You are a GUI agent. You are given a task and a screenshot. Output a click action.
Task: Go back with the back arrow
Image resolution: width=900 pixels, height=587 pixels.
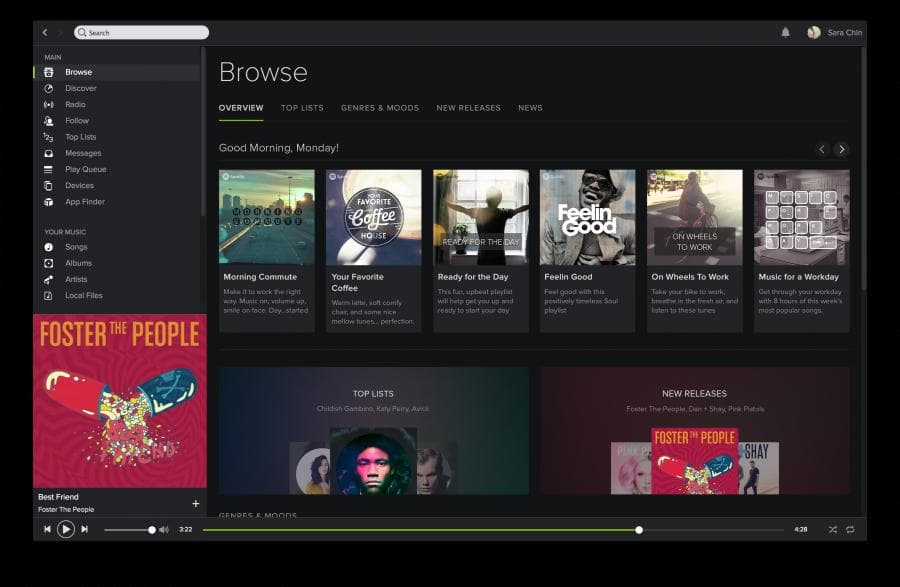(45, 33)
